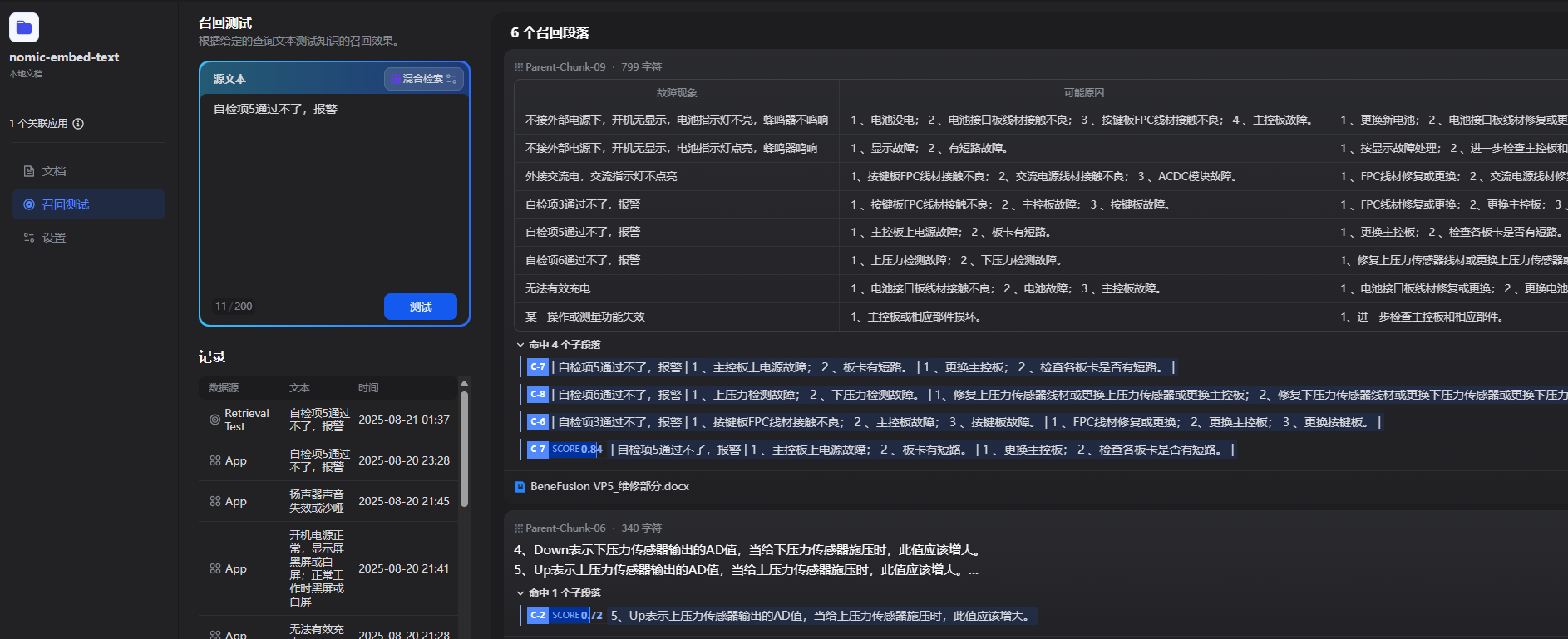
Task: Open the 文档 sidebar item
Action: pyautogui.click(x=88, y=171)
